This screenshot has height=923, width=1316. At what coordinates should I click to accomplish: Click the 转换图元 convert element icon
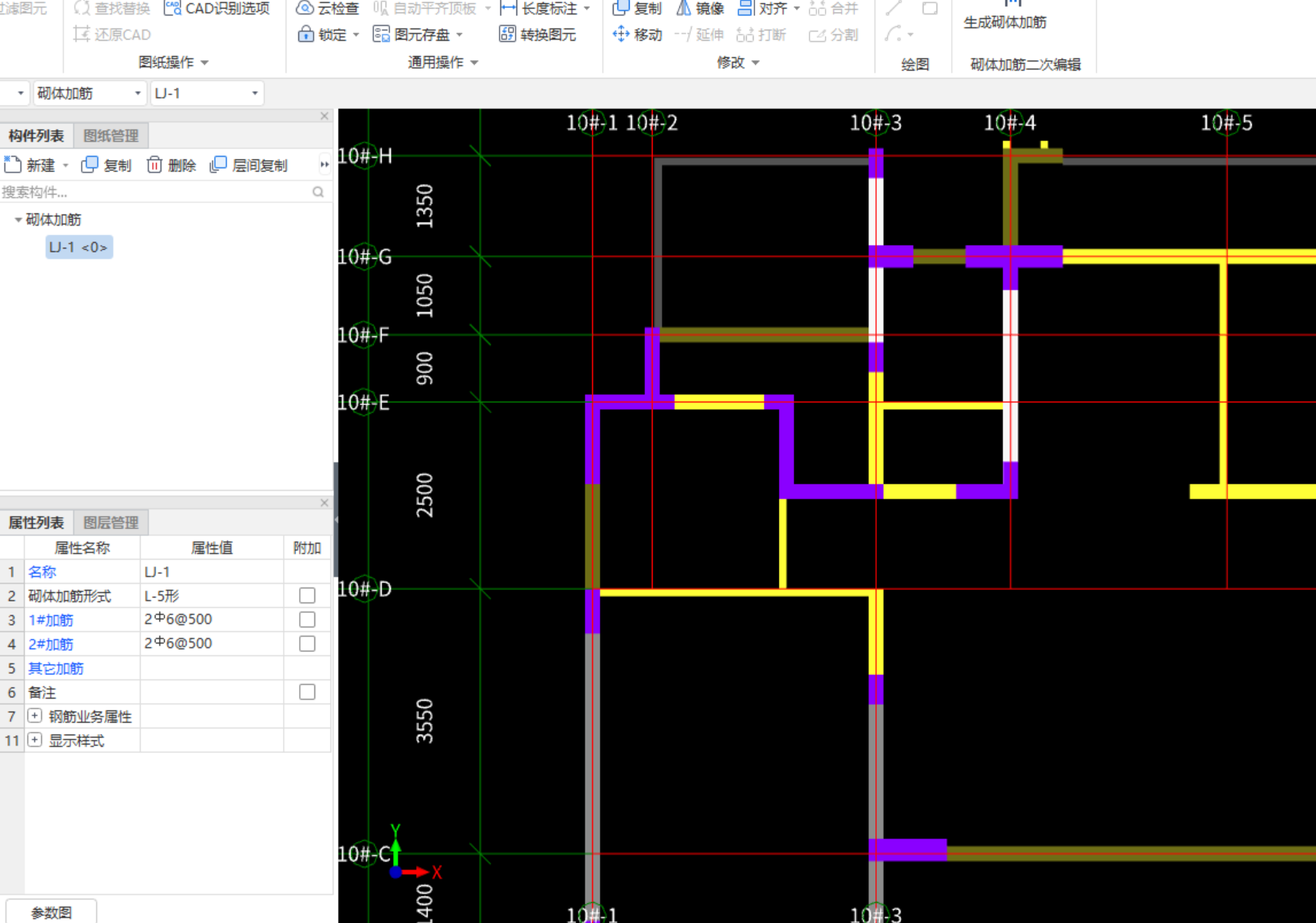pyautogui.click(x=507, y=34)
